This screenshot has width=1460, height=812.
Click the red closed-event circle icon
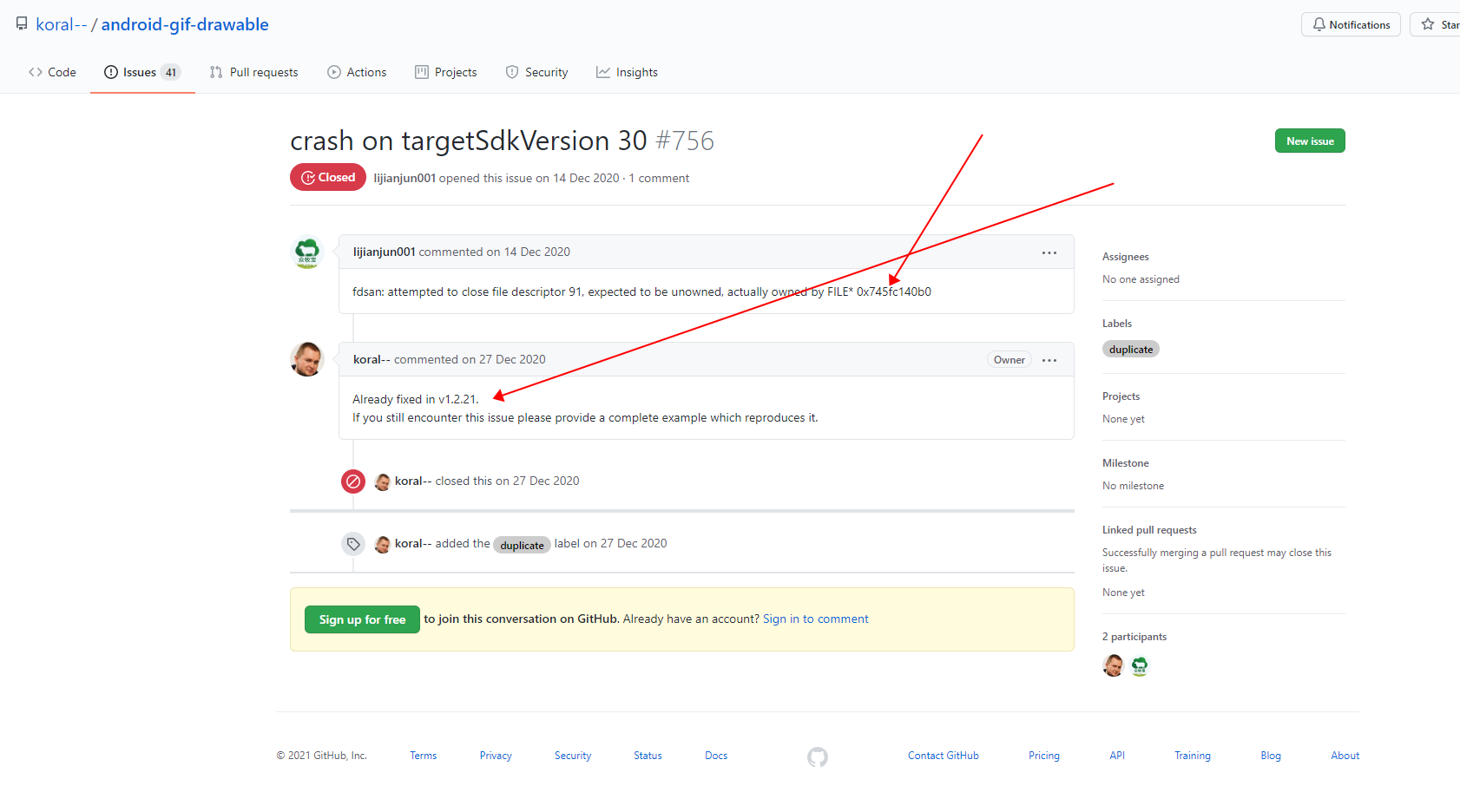353,481
